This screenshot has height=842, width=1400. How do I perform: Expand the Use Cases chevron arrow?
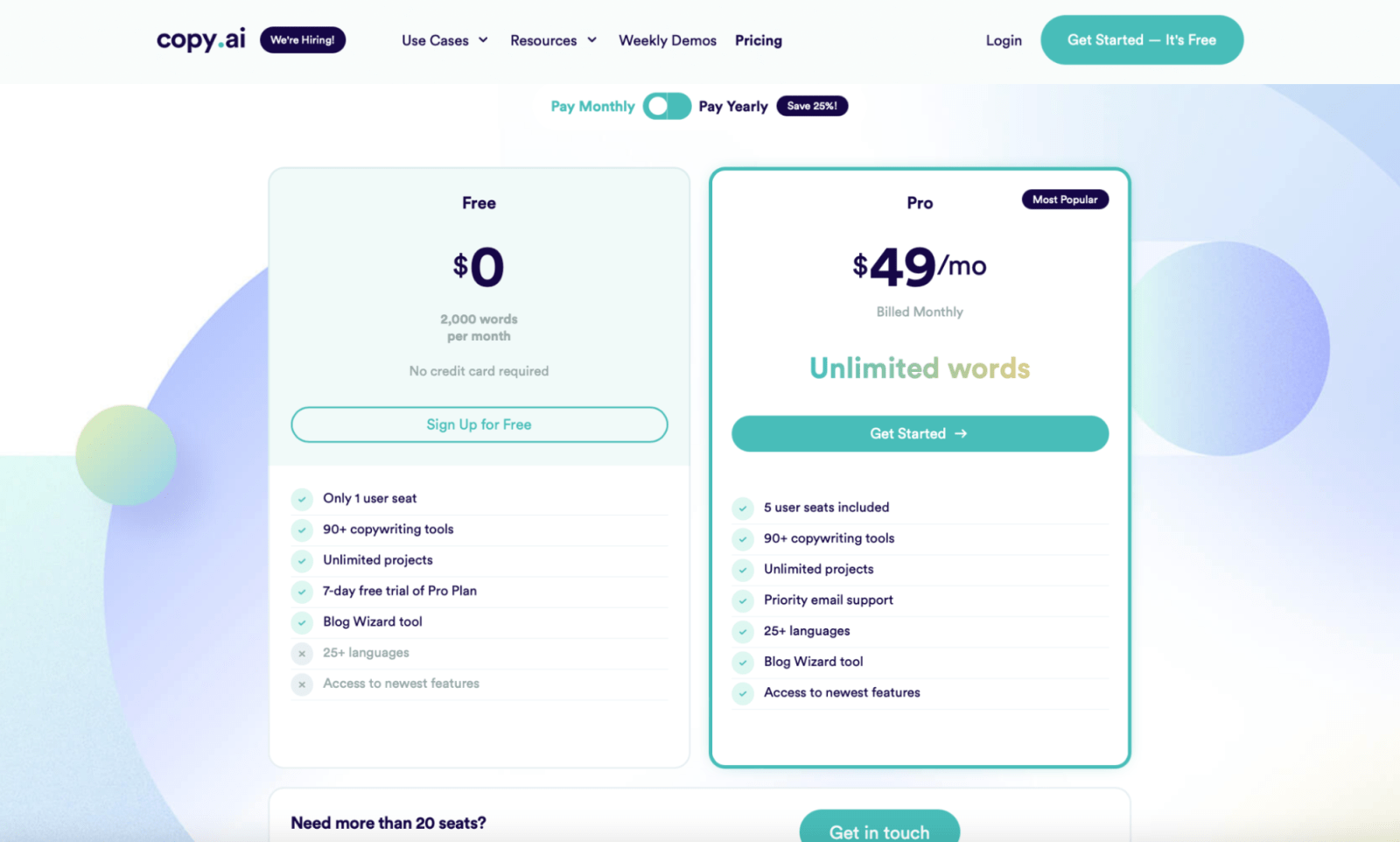click(483, 40)
